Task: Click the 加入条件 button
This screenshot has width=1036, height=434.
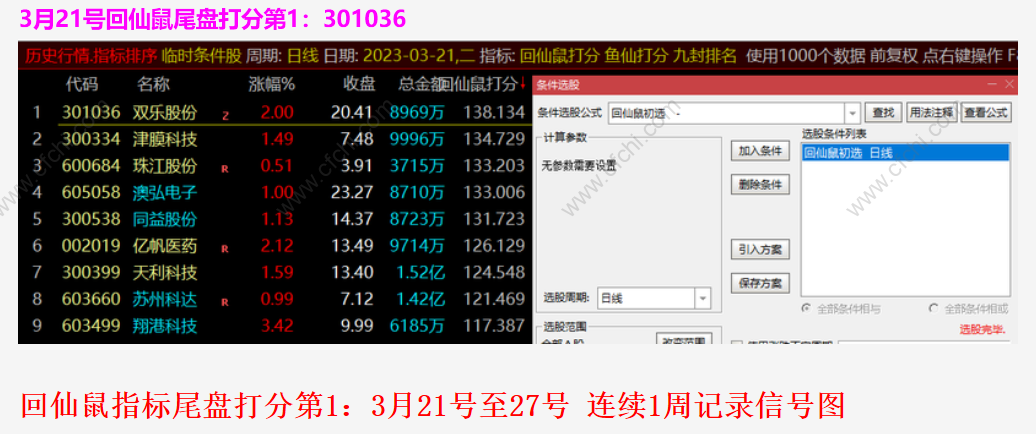Action: coord(760,151)
